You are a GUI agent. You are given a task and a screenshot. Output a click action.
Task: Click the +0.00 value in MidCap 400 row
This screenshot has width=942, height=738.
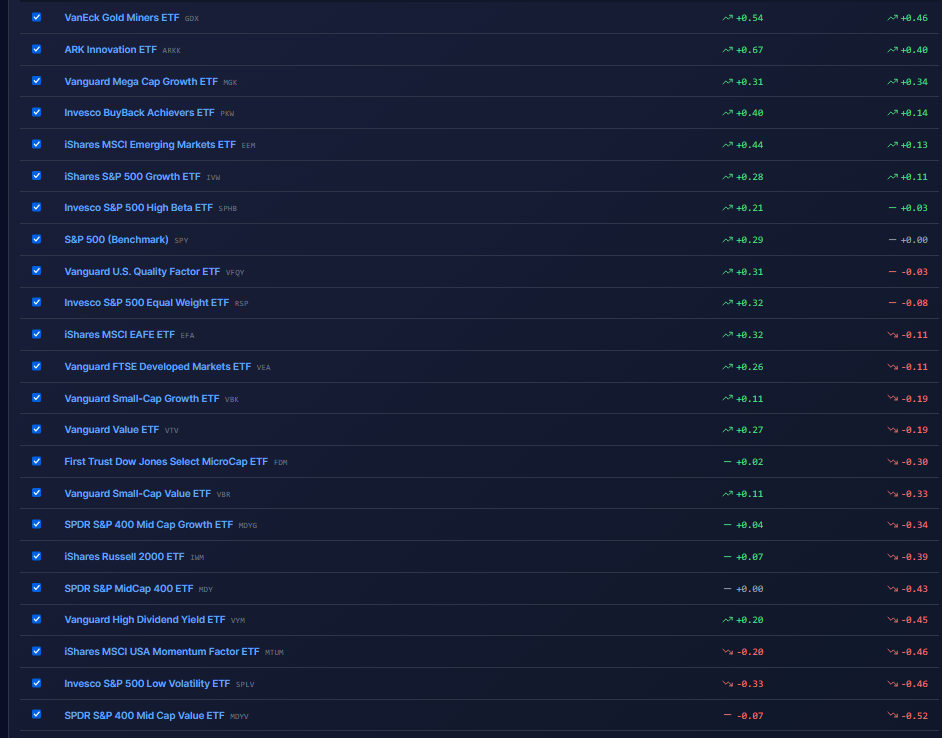pyautogui.click(x=749, y=588)
